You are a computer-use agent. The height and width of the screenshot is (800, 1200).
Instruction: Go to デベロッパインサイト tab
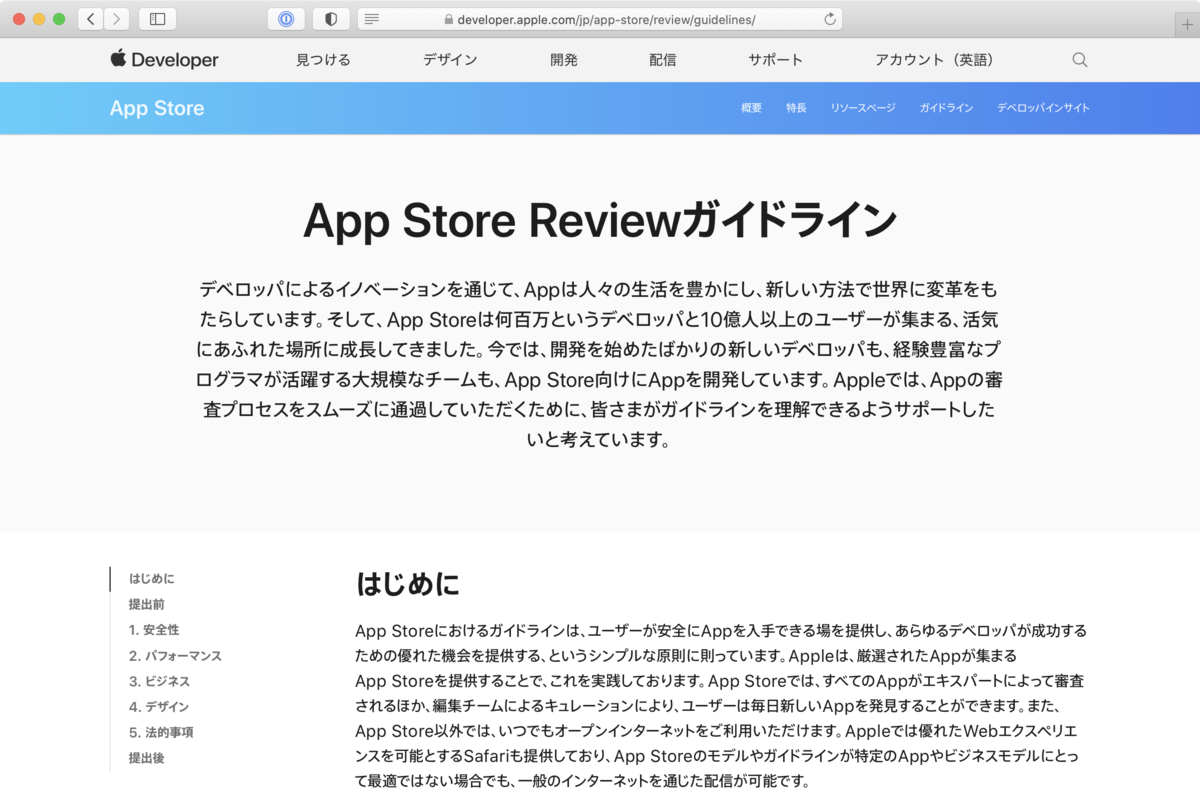point(1043,108)
